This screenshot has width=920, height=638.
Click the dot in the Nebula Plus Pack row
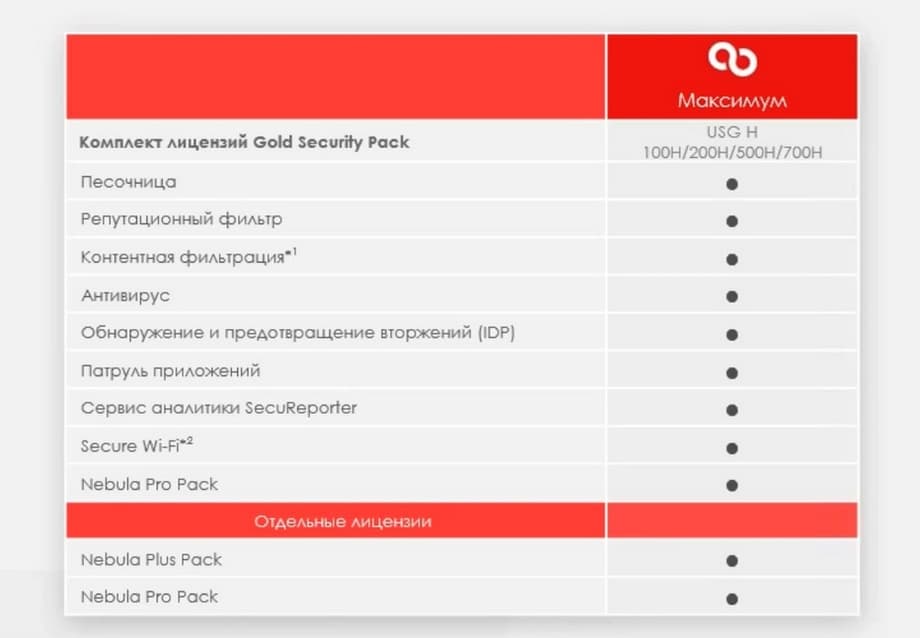click(x=732, y=561)
